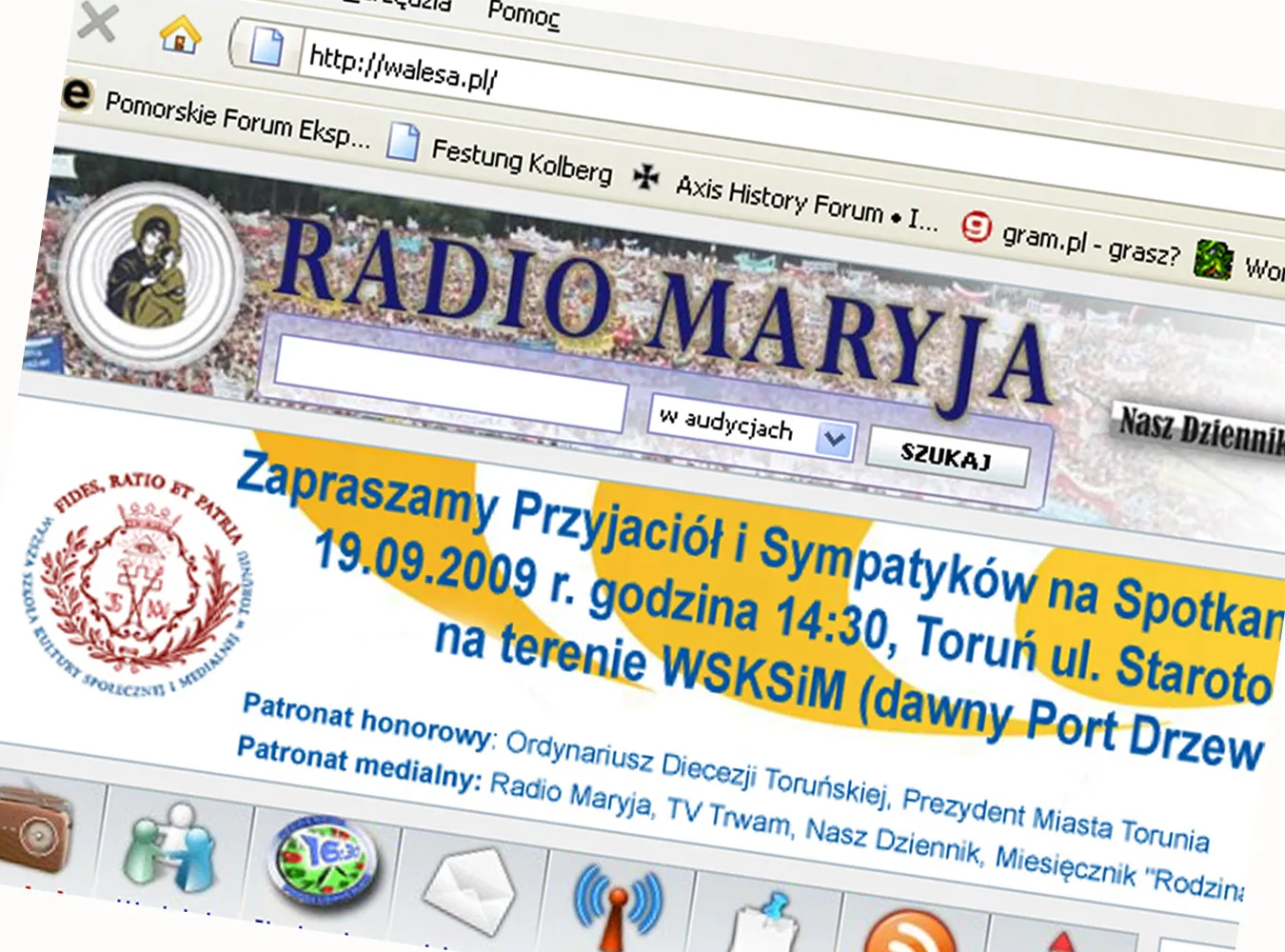Open the Festung Kolberg bookmark
The image size is (1285, 952).
(522, 162)
